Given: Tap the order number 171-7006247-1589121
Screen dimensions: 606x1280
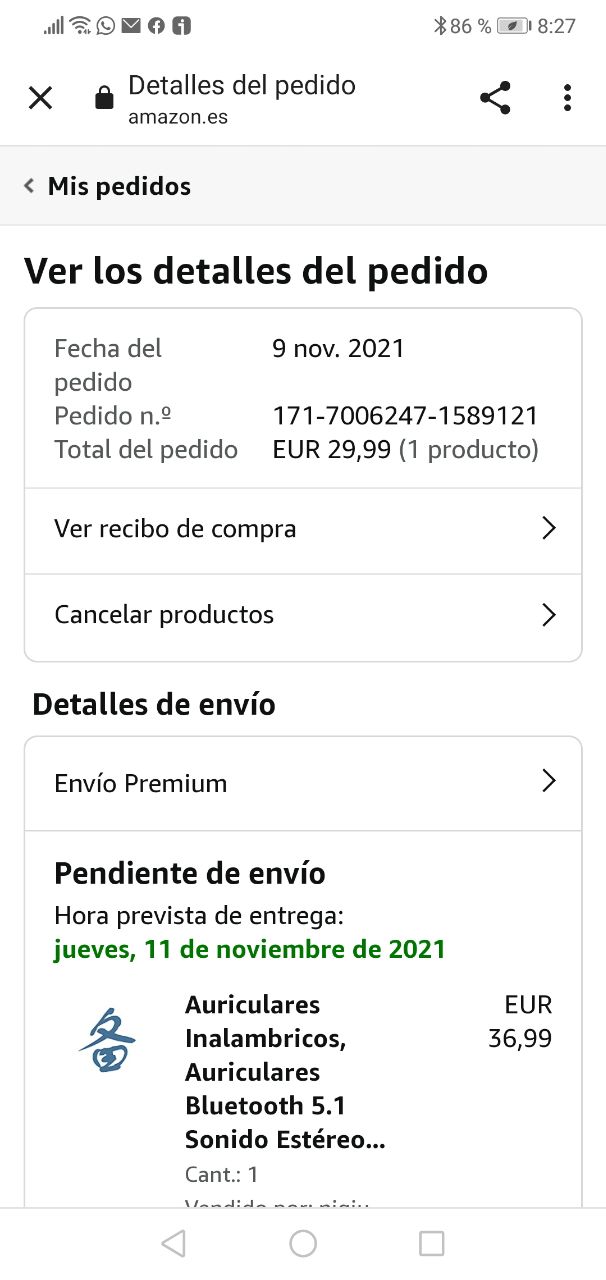Looking at the screenshot, I should [x=405, y=416].
